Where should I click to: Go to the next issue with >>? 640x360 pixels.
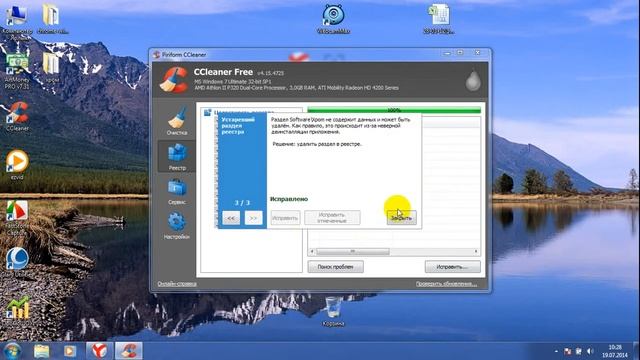click(x=253, y=218)
